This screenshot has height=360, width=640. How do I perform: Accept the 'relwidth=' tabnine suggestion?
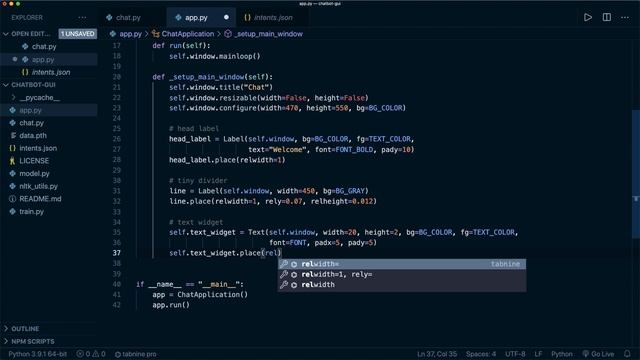click(x=402, y=264)
